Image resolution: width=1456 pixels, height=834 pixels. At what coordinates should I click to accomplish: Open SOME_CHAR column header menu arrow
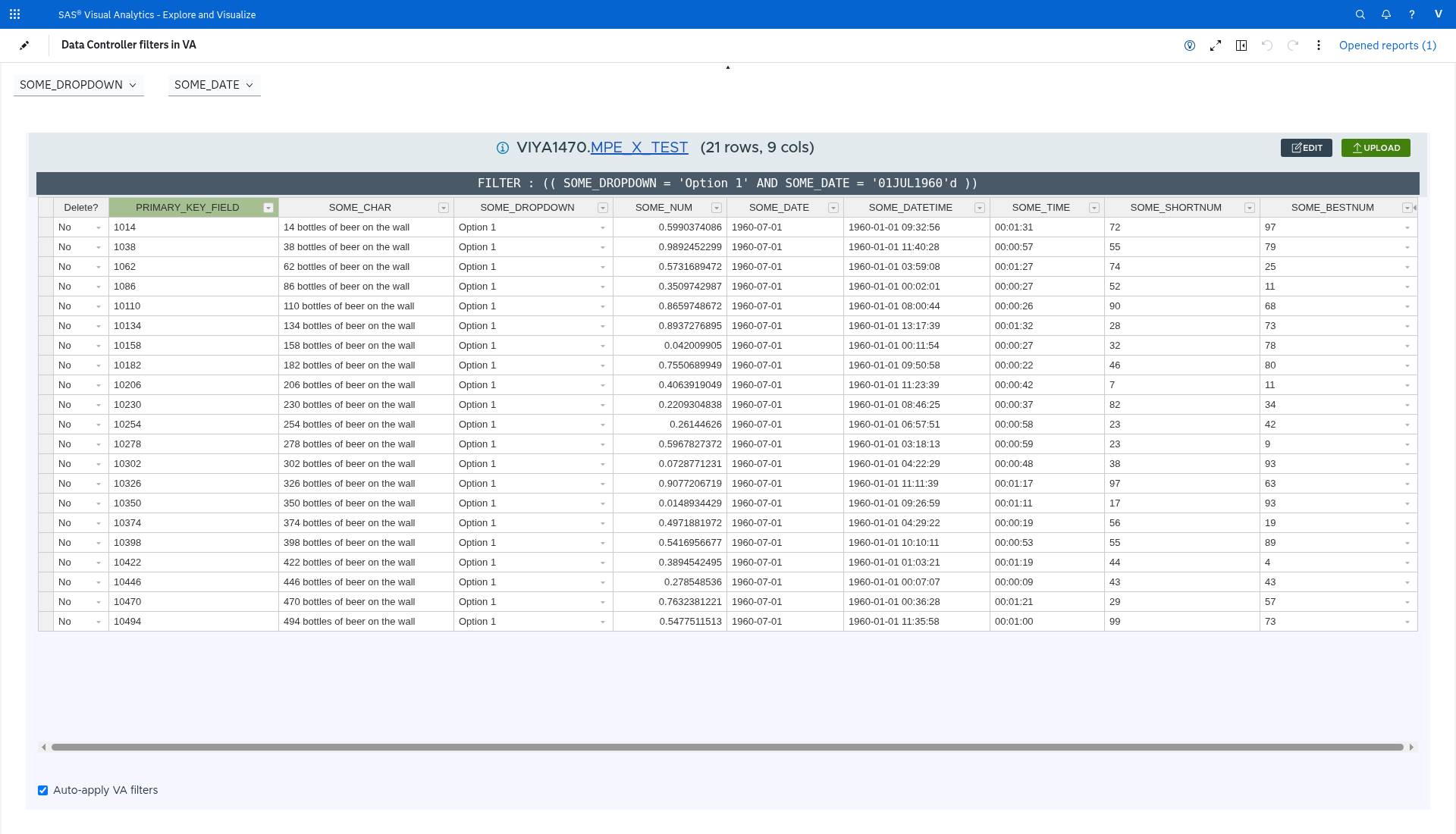[x=444, y=208]
